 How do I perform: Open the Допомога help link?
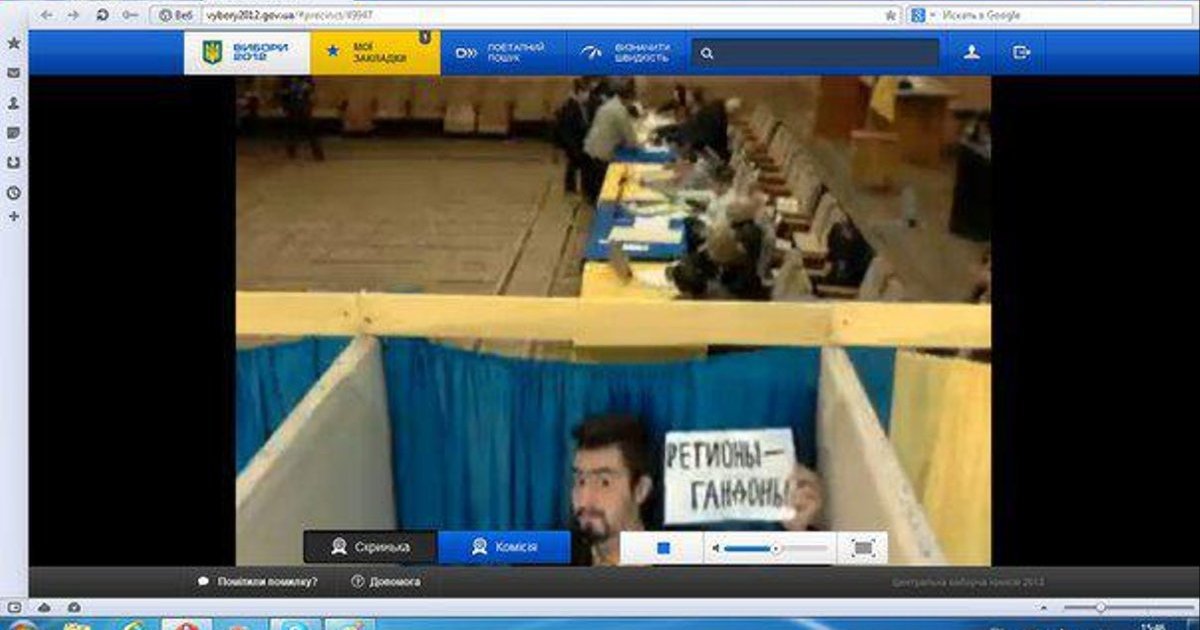coord(387,581)
